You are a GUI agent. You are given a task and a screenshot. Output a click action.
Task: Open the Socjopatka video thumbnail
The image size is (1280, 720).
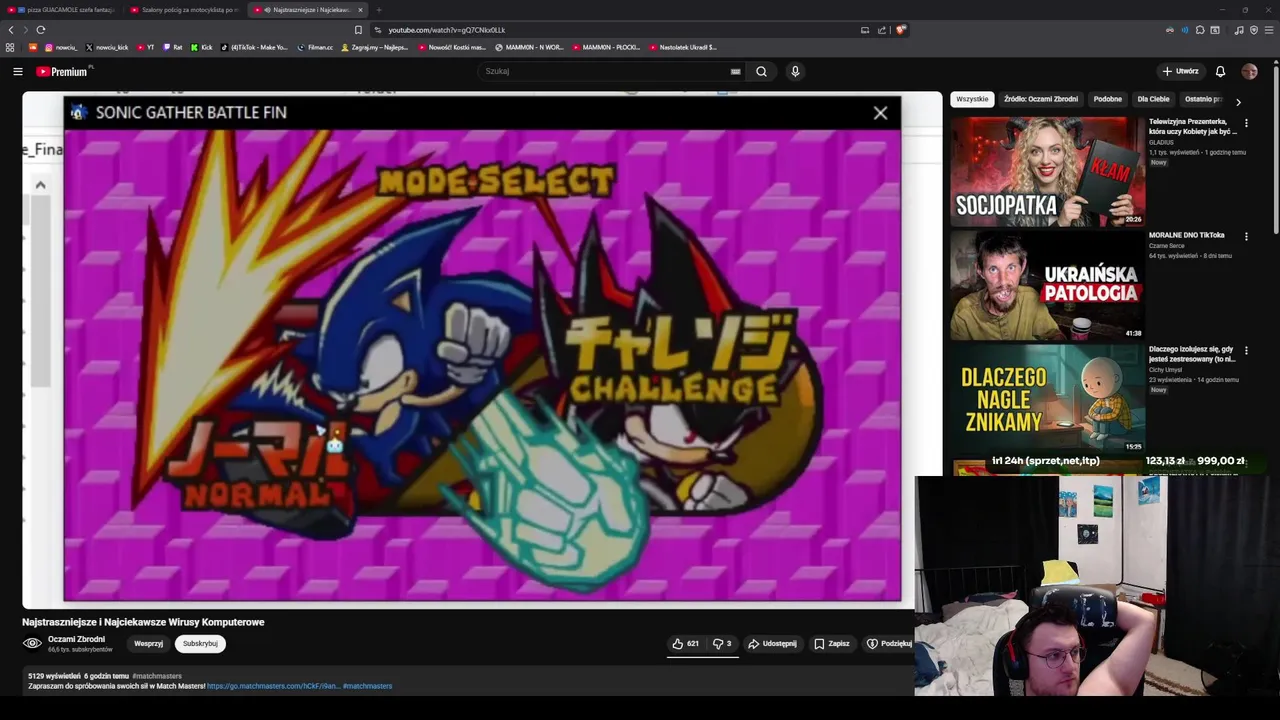coord(1047,171)
